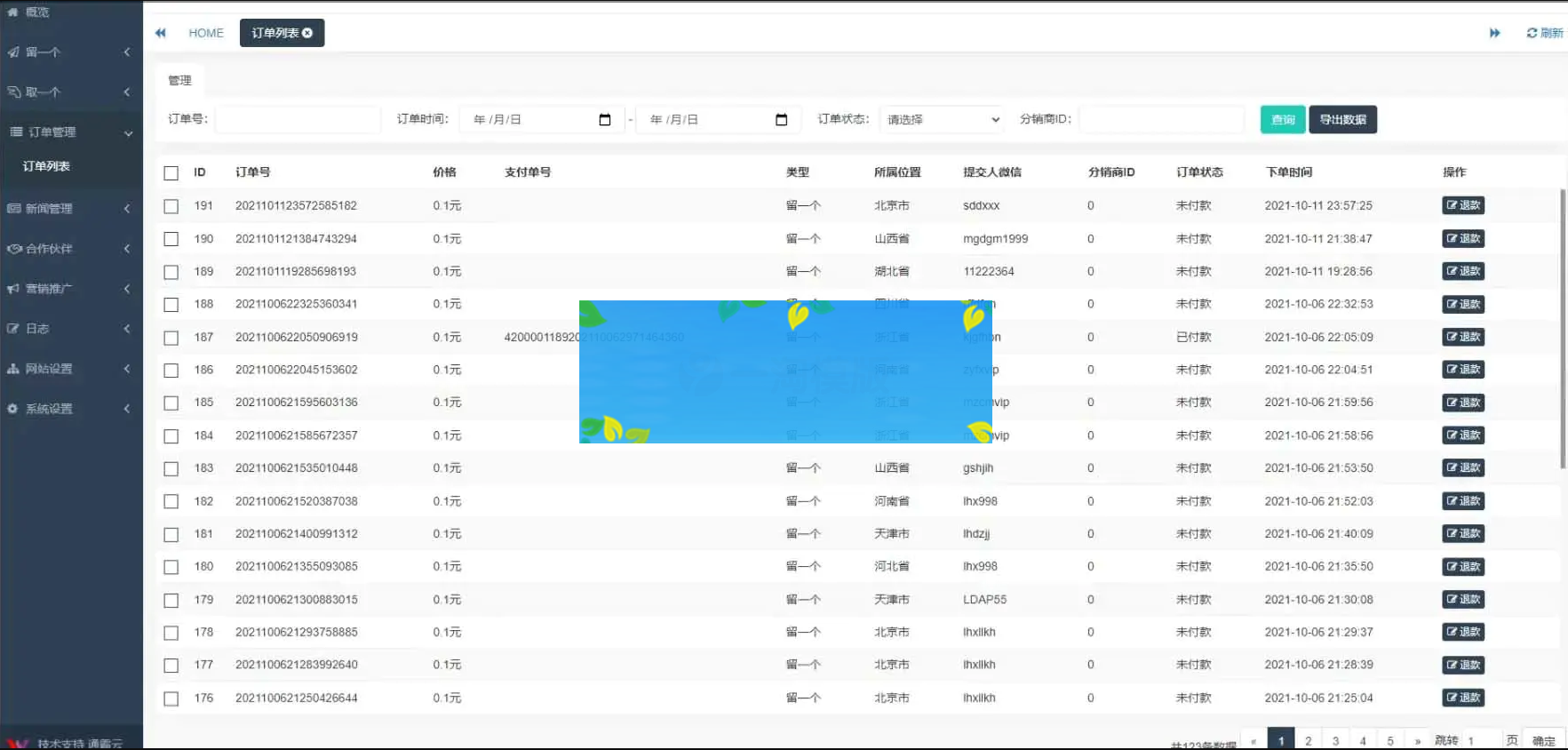Open the 订单状态 dropdown selector
This screenshot has width=1568, height=750.
[x=942, y=120]
